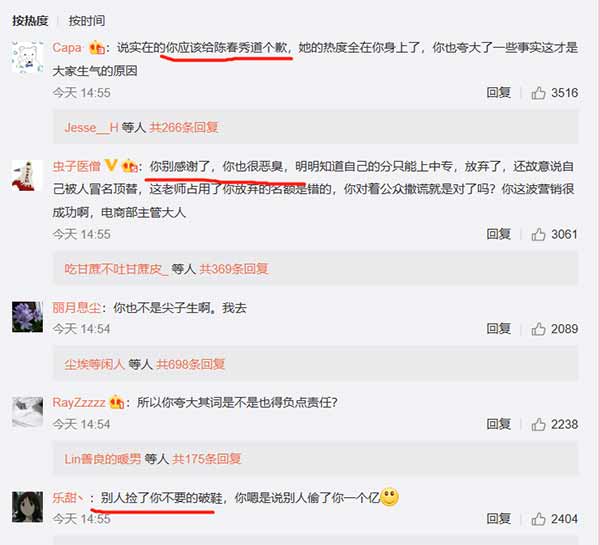
Task: Expand 共369条回复 replies thread
Action: point(233,269)
